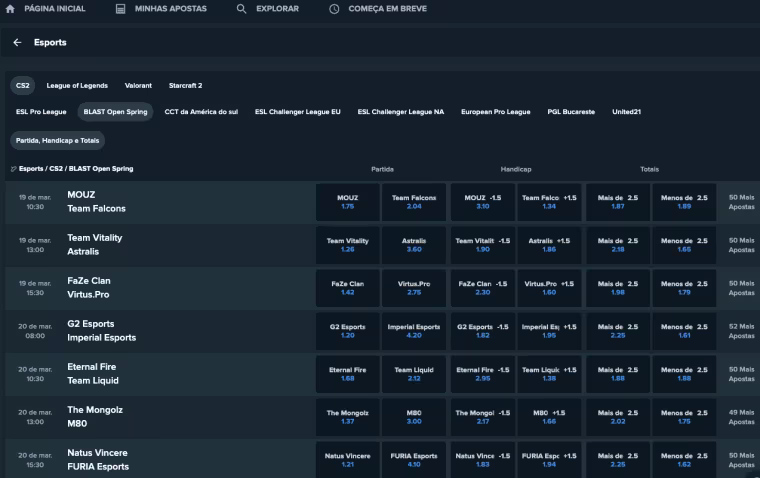Select the CS2 game tab
This screenshot has width=760, height=478.
coord(22,85)
